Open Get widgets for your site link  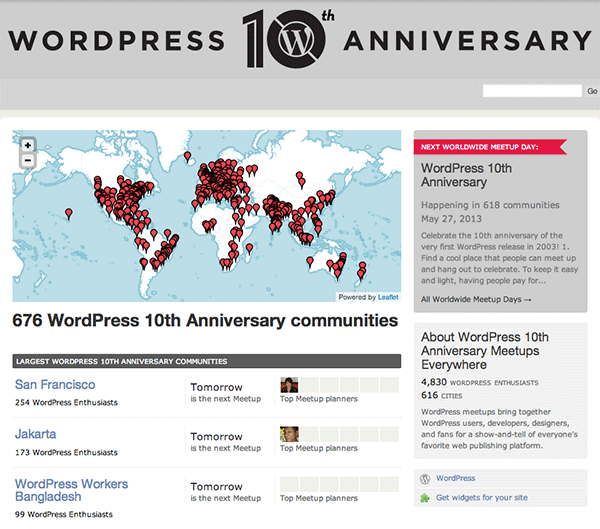482,498
